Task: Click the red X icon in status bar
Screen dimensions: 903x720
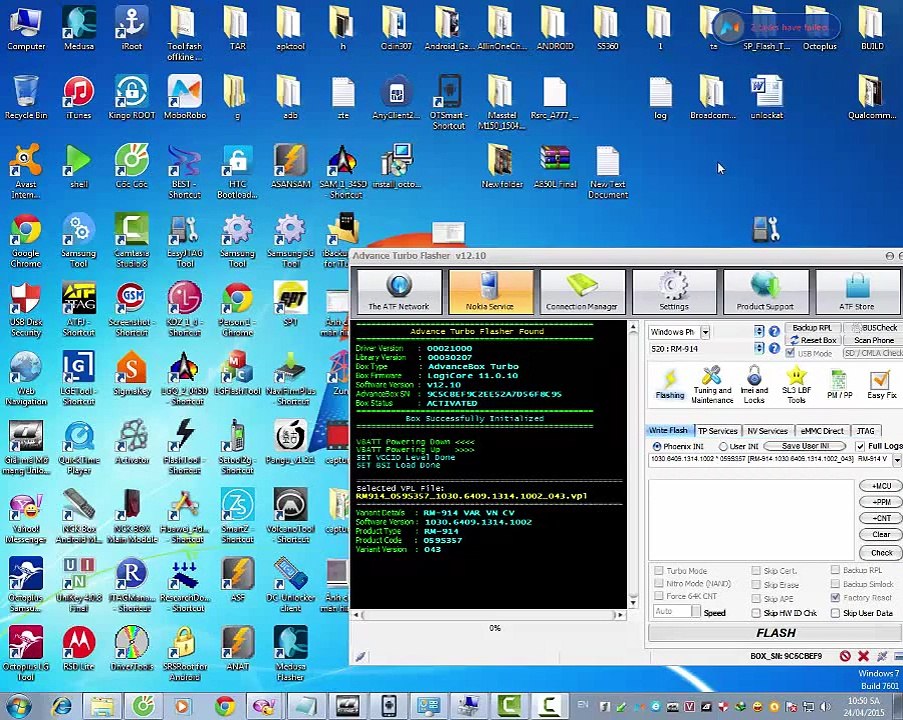Action: coord(863,656)
